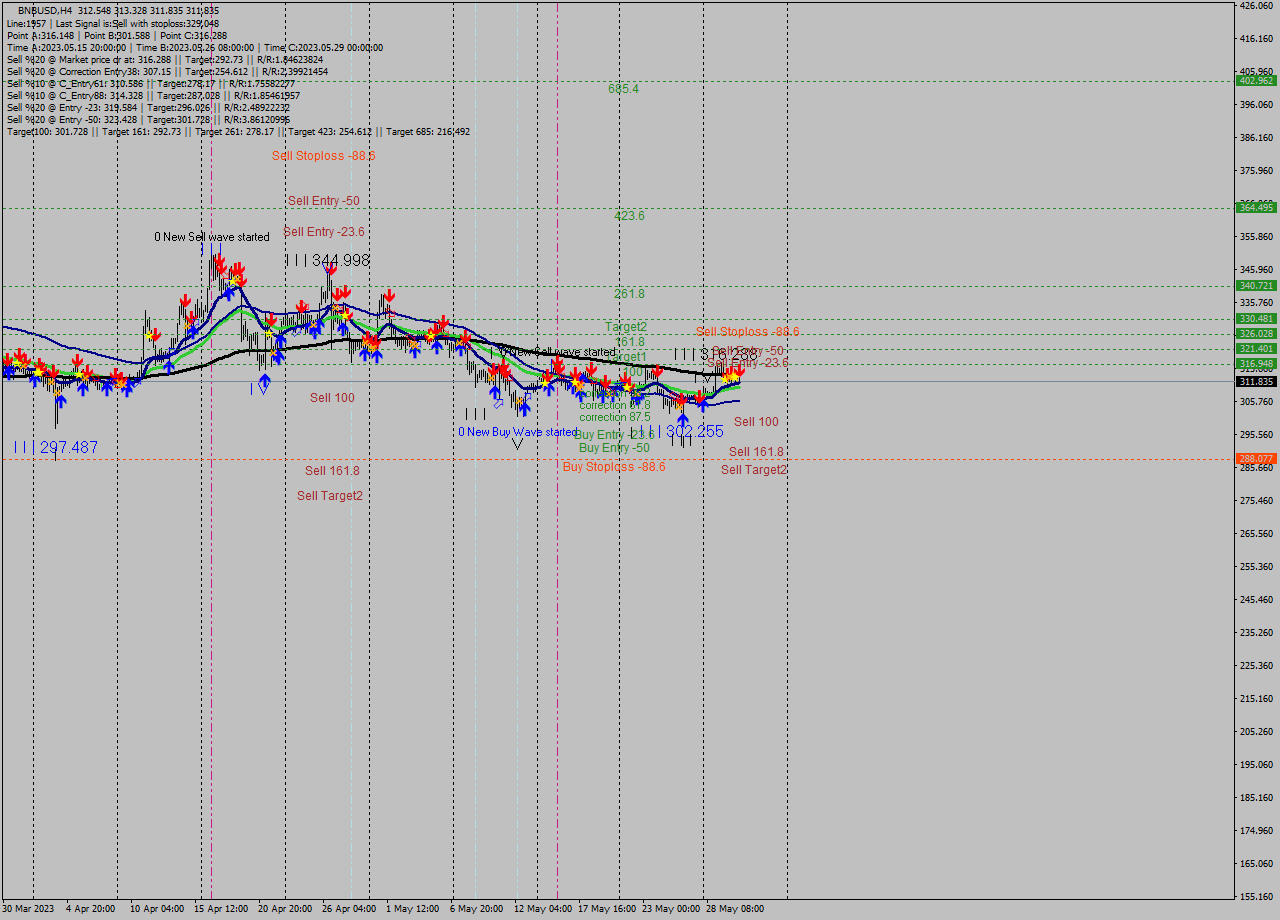
Task: Click 174.960 on the price axis
Action: click(x=1256, y=830)
